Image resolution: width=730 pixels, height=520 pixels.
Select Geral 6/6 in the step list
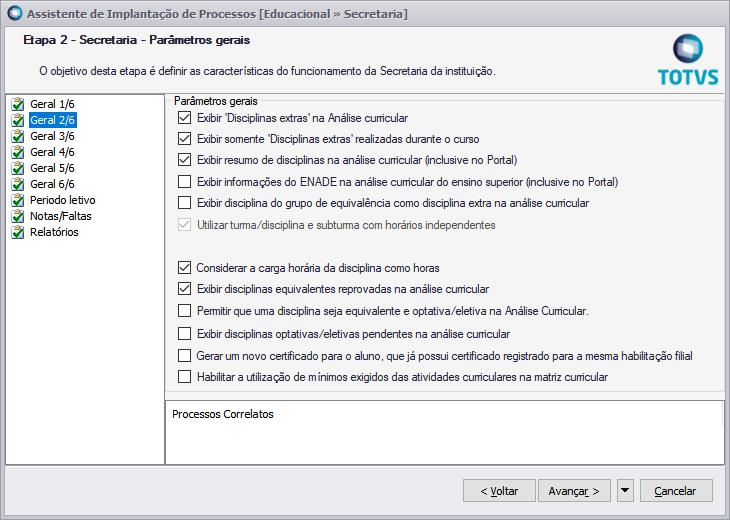point(52,184)
